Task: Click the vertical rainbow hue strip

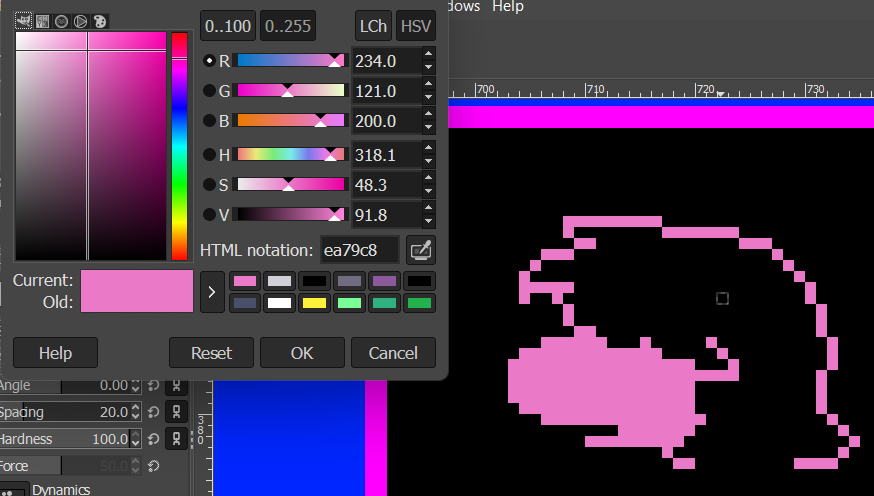Action: pos(179,146)
